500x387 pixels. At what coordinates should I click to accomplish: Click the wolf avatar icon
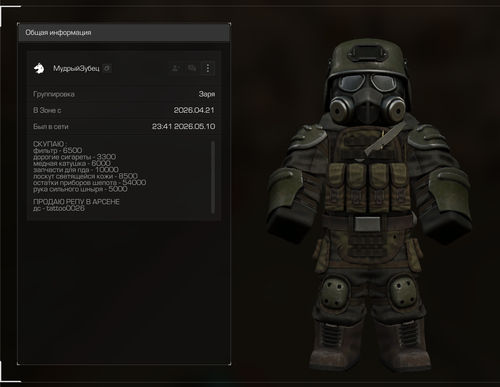(39, 68)
